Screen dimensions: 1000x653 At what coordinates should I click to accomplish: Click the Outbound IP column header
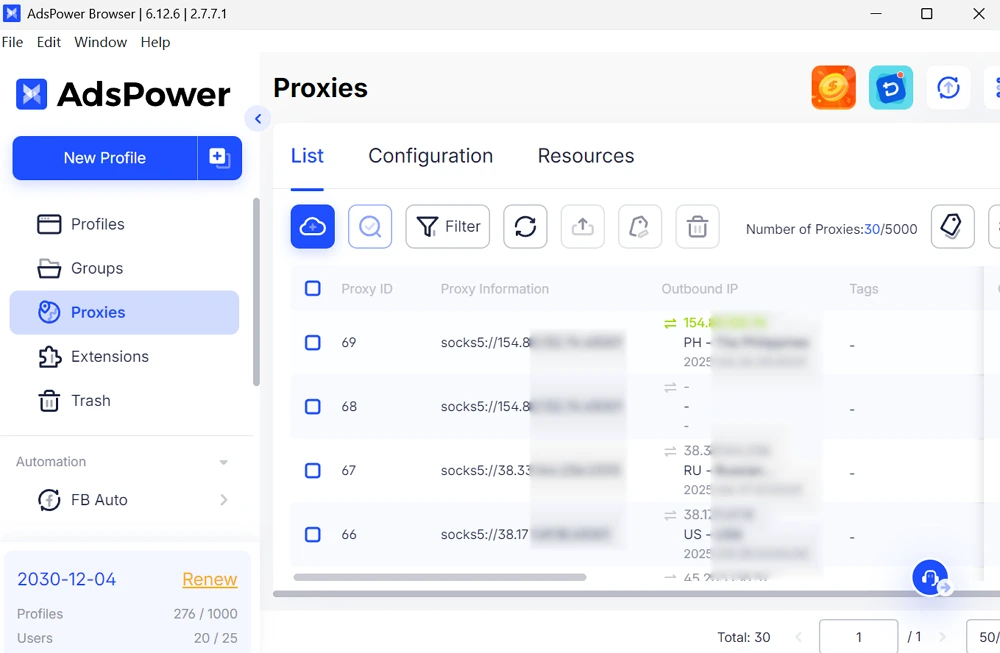click(700, 289)
